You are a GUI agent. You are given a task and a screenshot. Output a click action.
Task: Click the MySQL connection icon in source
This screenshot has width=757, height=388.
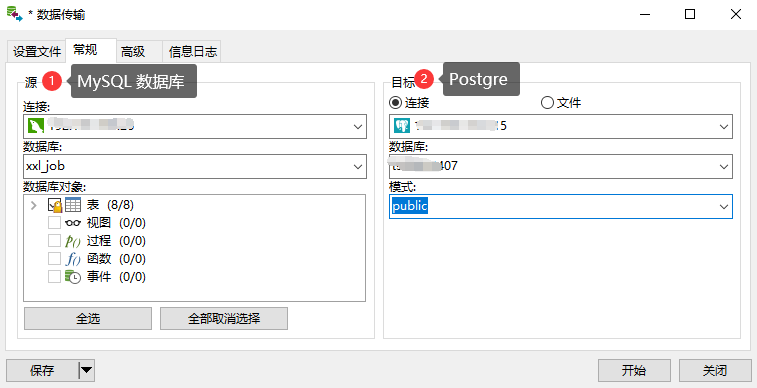click(x=36, y=126)
